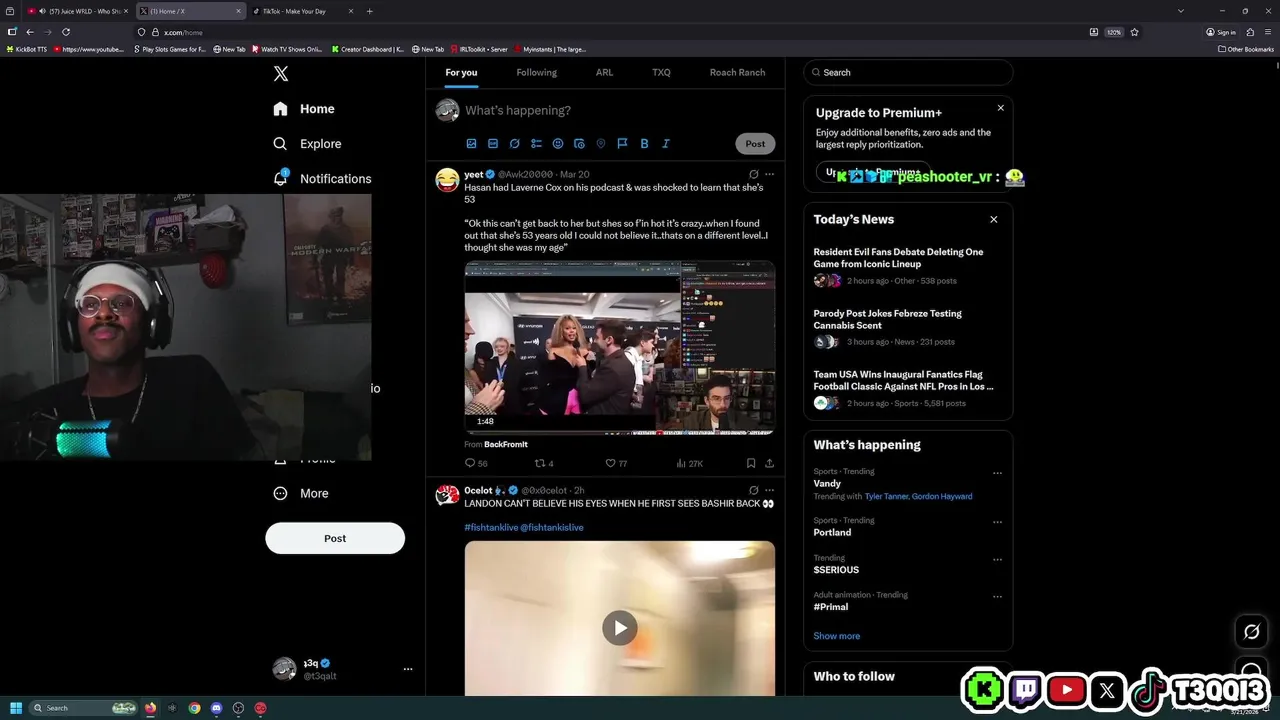
Task: Click the X search box
Action: click(908, 72)
